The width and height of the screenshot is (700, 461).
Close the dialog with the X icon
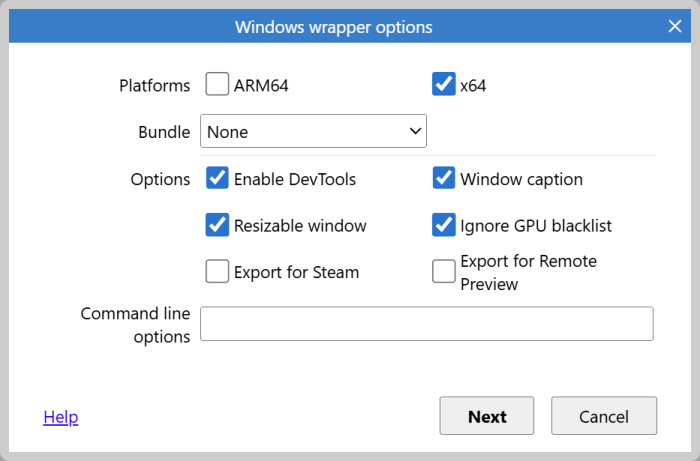pos(675,26)
